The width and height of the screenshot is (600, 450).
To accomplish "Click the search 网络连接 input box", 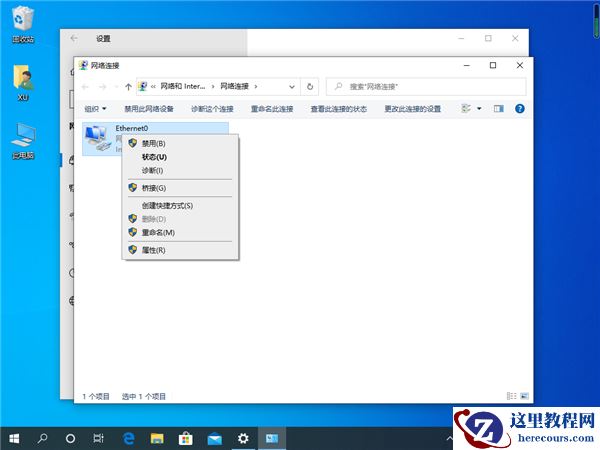I will [x=426, y=87].
